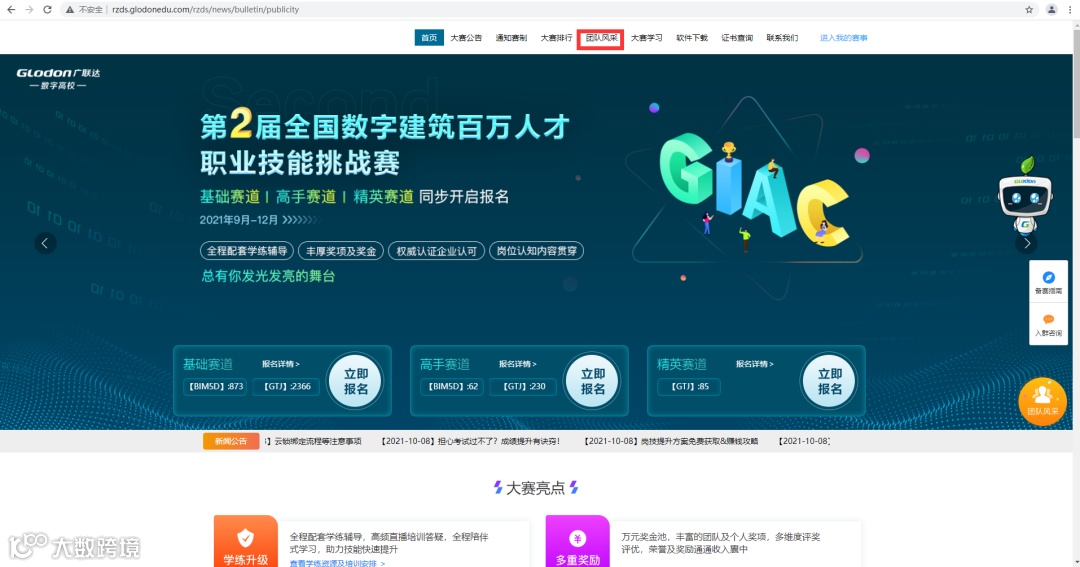Click the 精英赛道 GTJ :85 tag
Viewport: 1080px width, 567px height.
coord(689,386)
